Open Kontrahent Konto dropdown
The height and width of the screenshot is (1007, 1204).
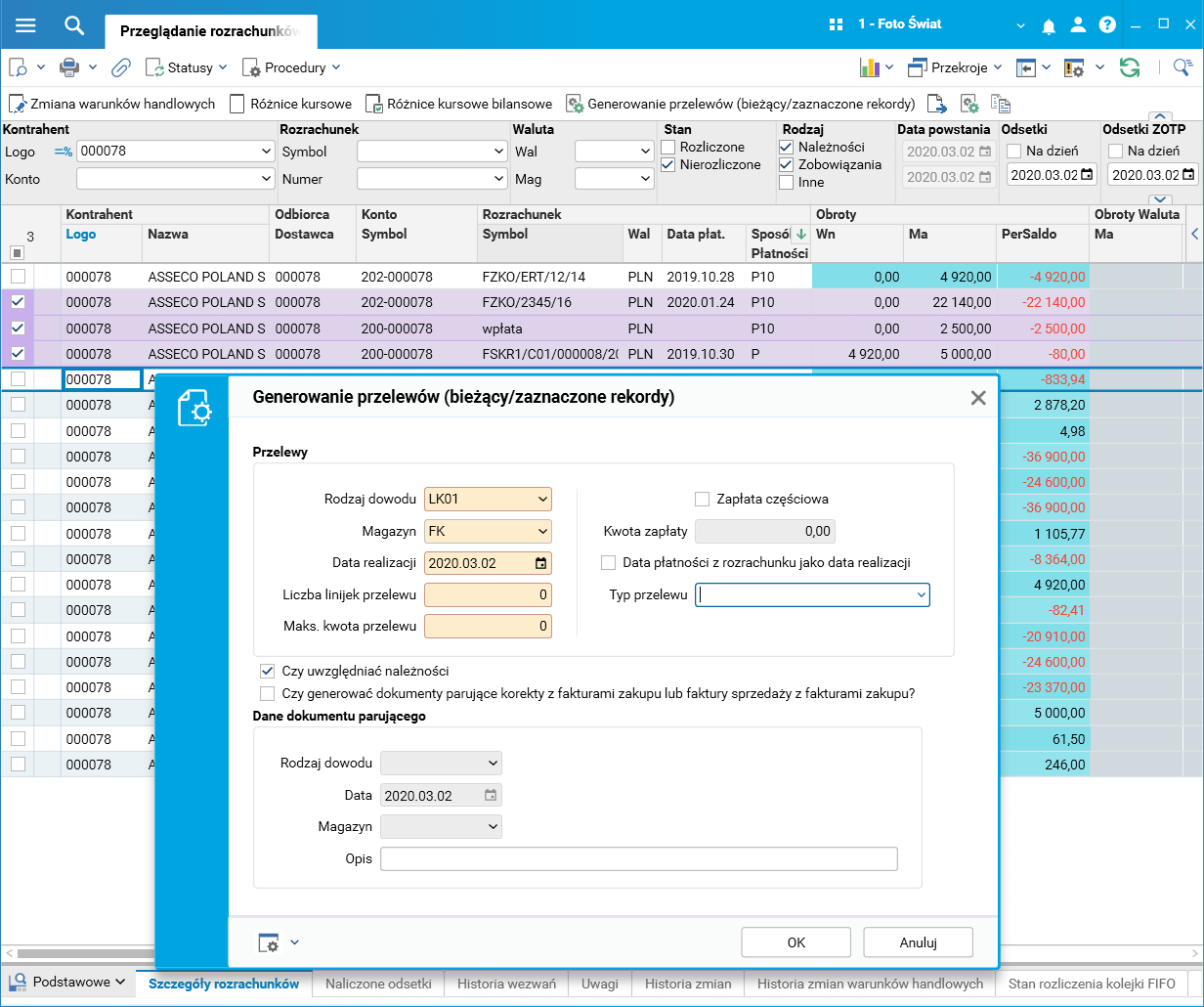[x=267, y=179]
